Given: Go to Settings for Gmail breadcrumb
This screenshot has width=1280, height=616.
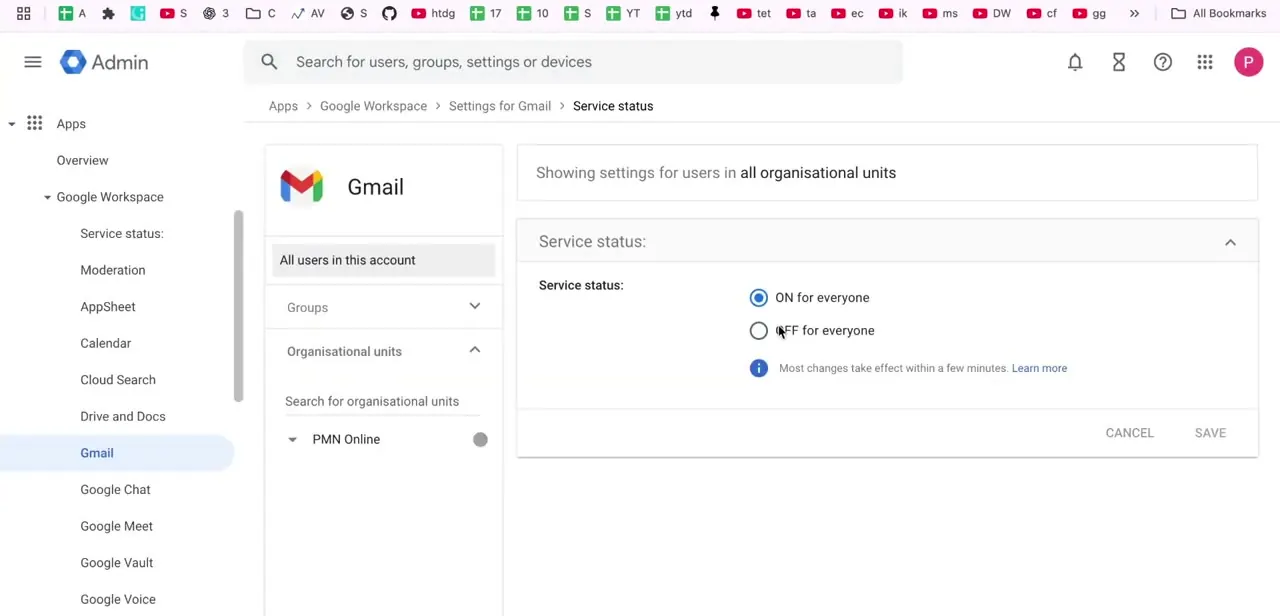Looking at the screenshot, I should tap(500, 106).
